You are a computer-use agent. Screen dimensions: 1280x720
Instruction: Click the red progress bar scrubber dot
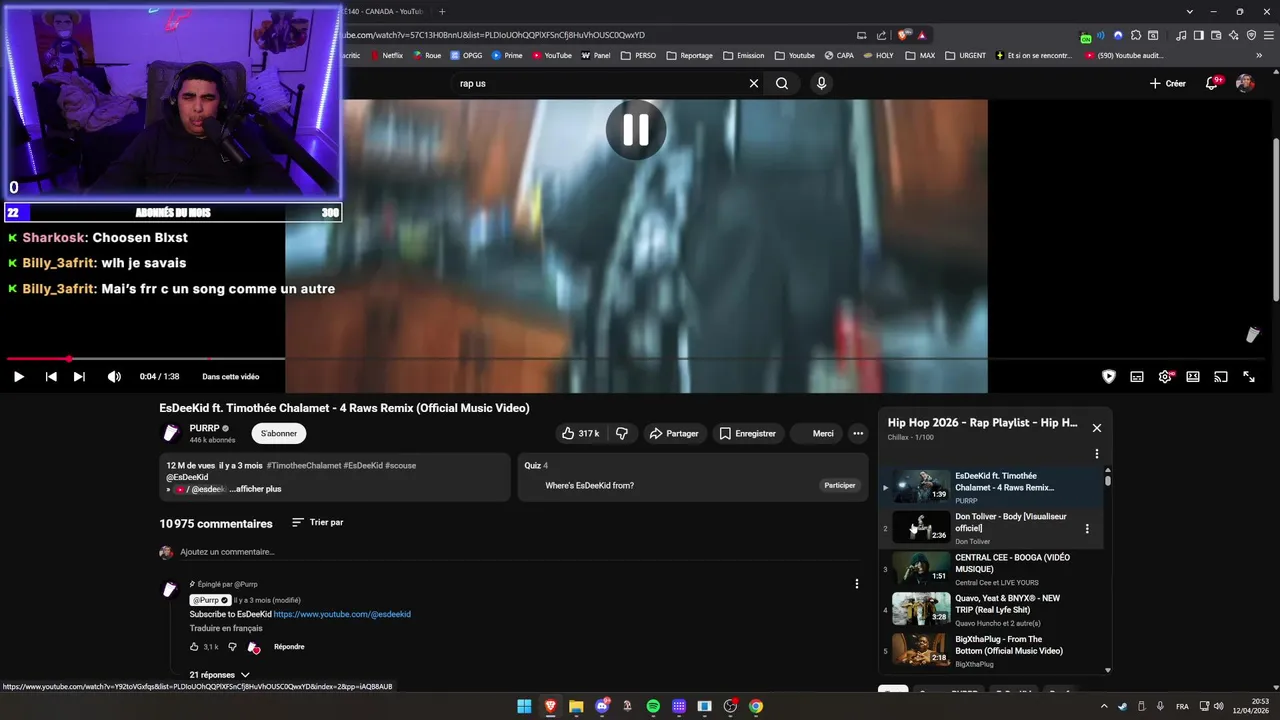(68, 359)
